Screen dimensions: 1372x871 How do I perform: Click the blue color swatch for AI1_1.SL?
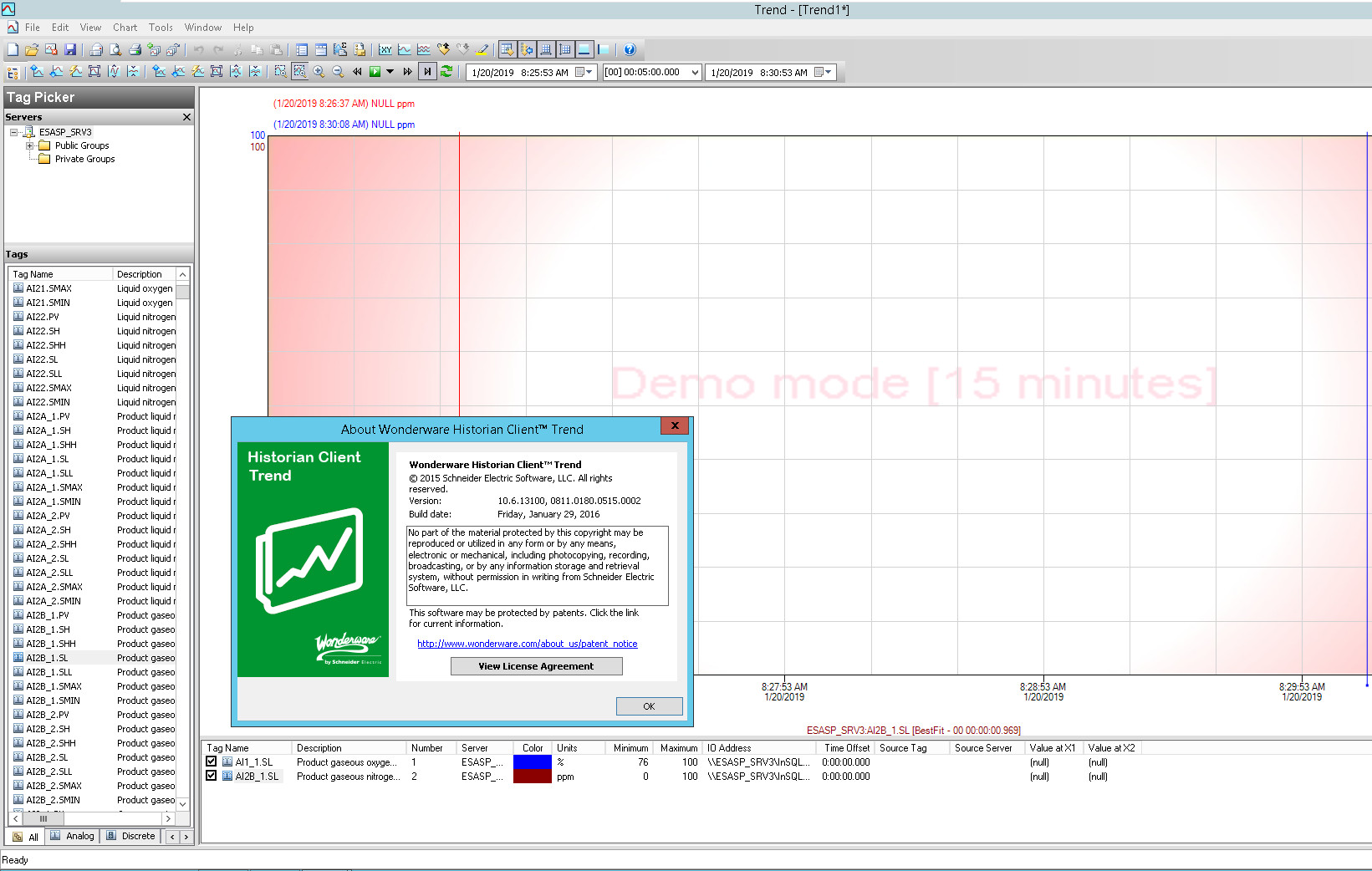point(533,761)
